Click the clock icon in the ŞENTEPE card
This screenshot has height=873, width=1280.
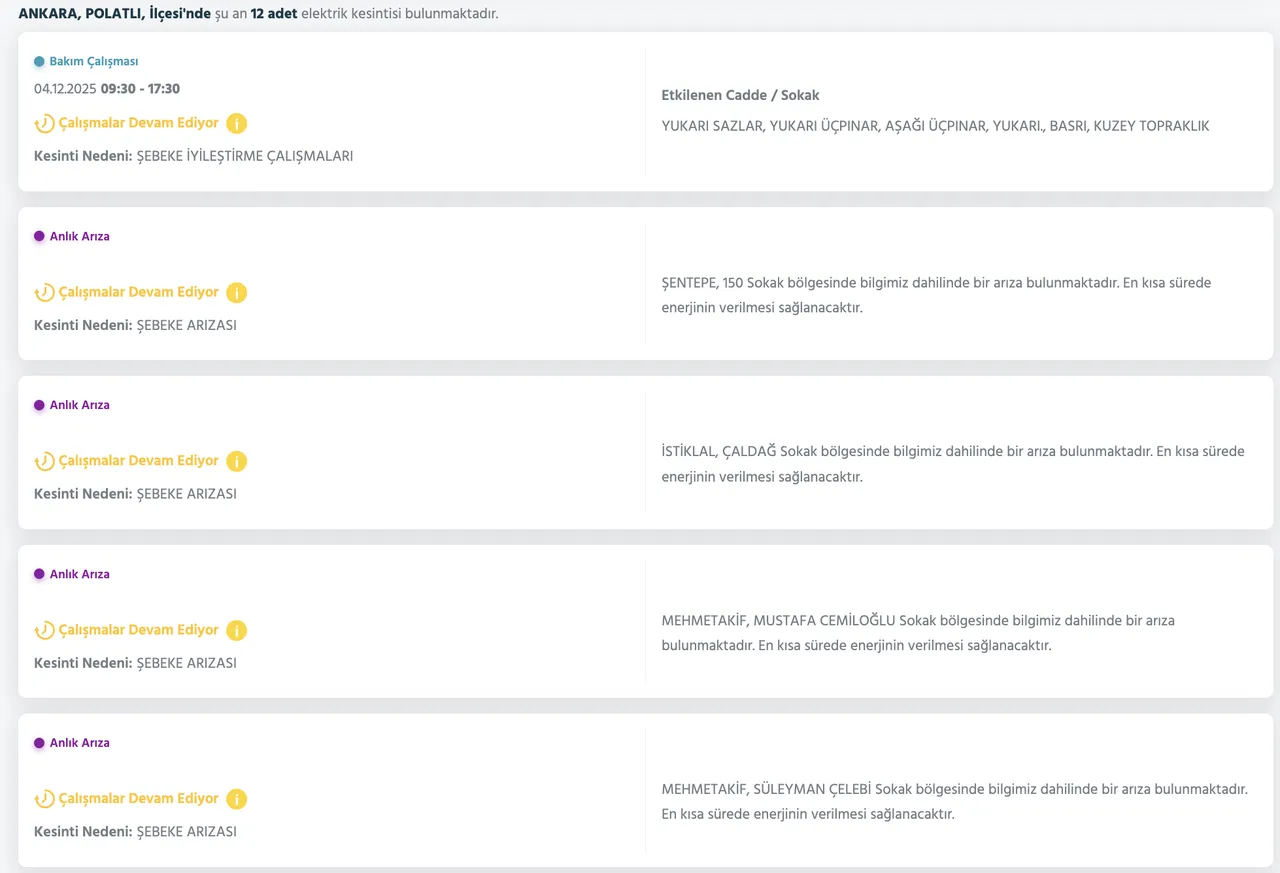click(x=44, y=293)
